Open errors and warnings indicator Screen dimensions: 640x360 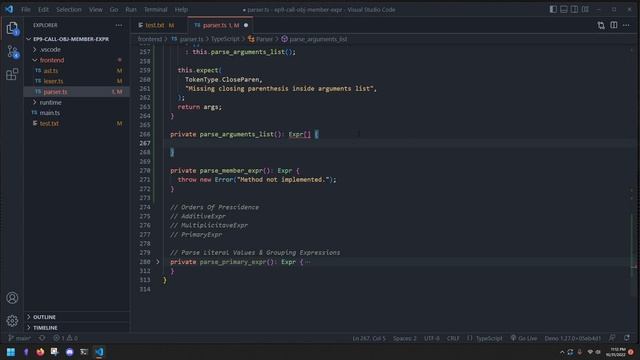[65, 338]
